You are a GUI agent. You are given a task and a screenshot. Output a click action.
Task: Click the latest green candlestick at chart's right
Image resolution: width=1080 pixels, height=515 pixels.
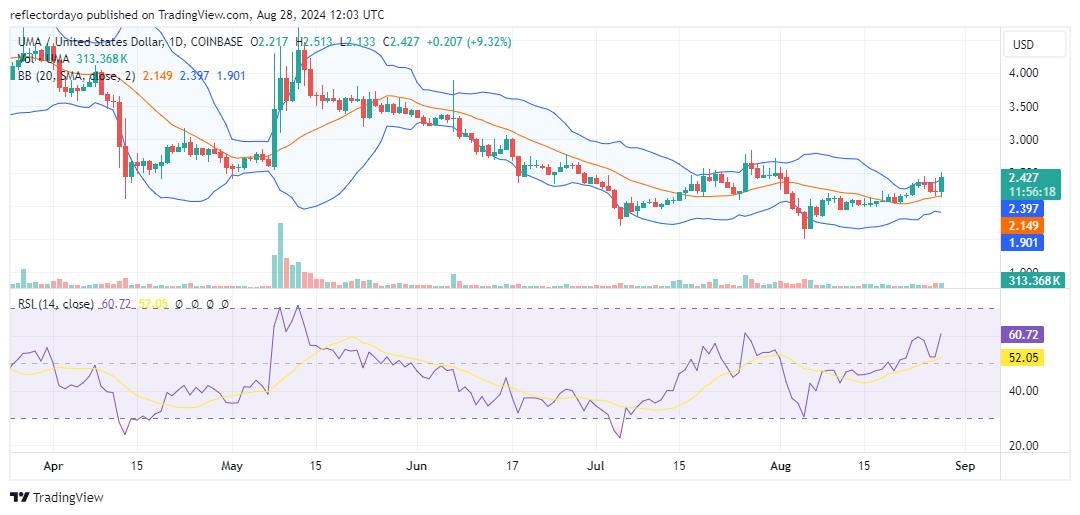click(942, 185)
